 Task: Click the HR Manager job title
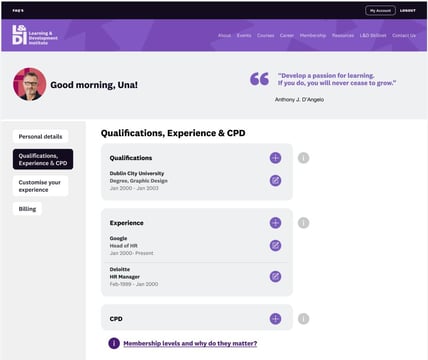125,277
